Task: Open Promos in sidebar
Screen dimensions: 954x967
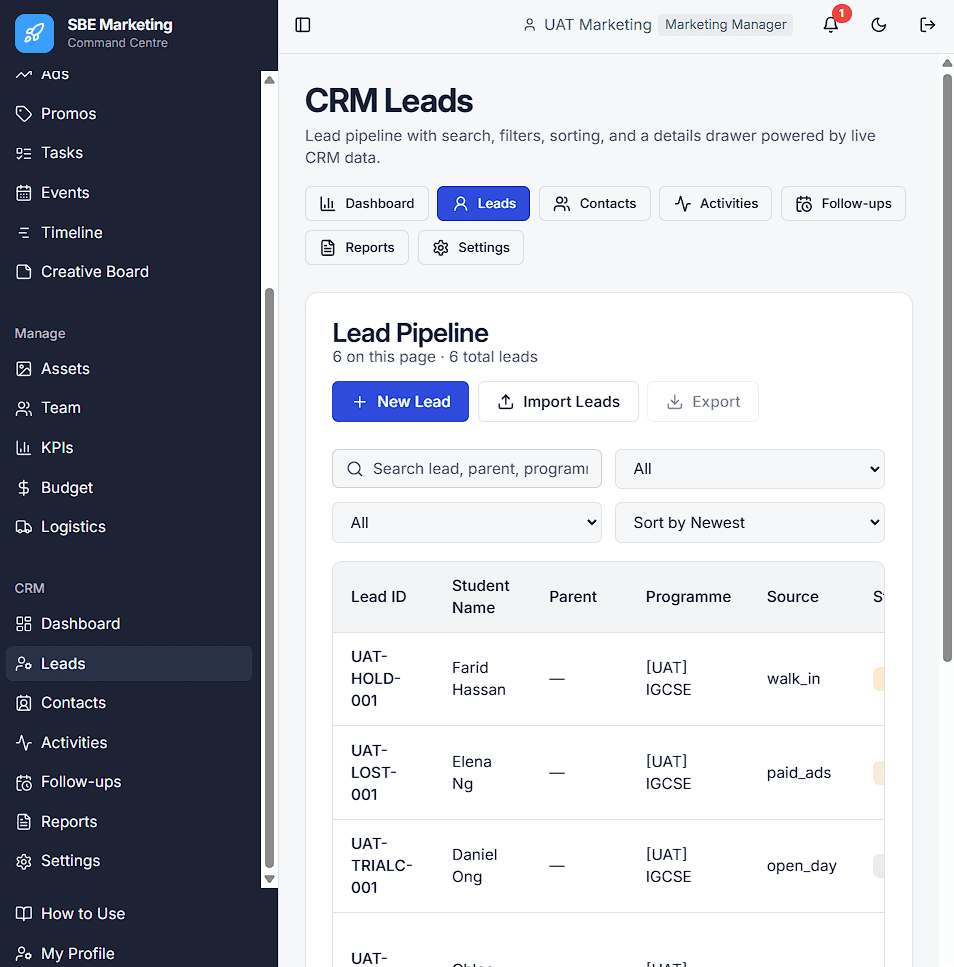Action: click(128, 113)
